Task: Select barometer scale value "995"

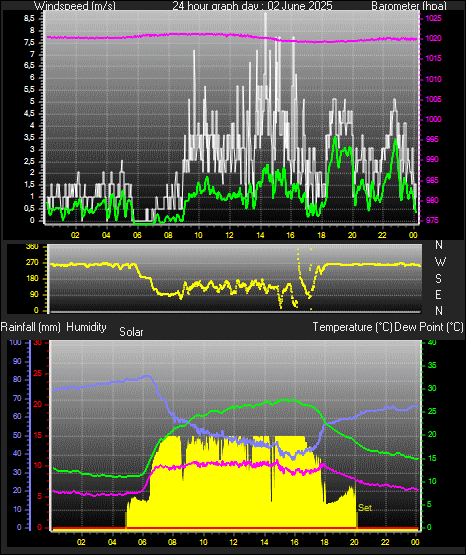Action: [x=432, y=139]
